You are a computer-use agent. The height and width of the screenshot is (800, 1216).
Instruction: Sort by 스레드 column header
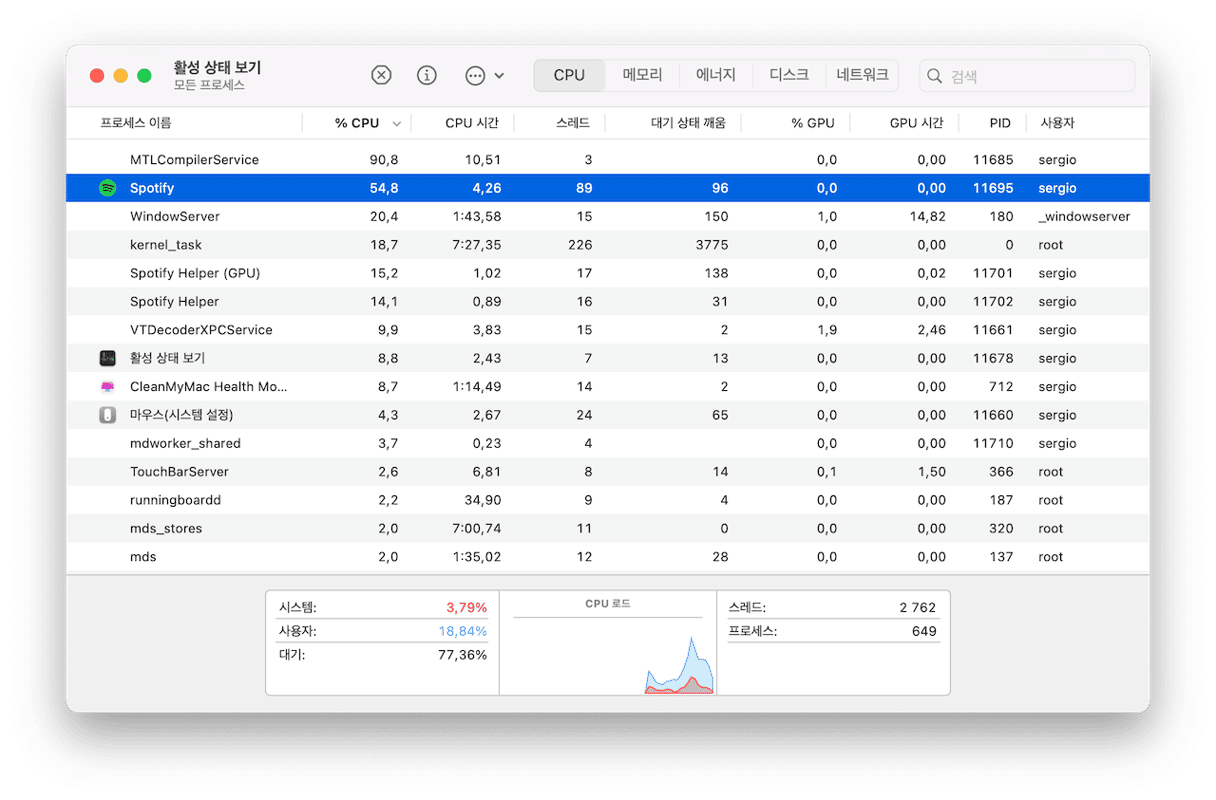573,123
